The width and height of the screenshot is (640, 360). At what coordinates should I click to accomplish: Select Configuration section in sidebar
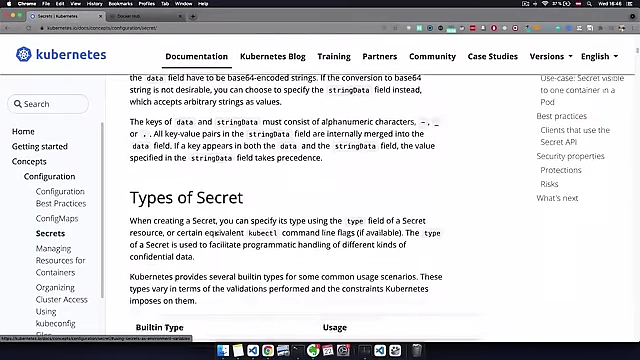(49, 176)
